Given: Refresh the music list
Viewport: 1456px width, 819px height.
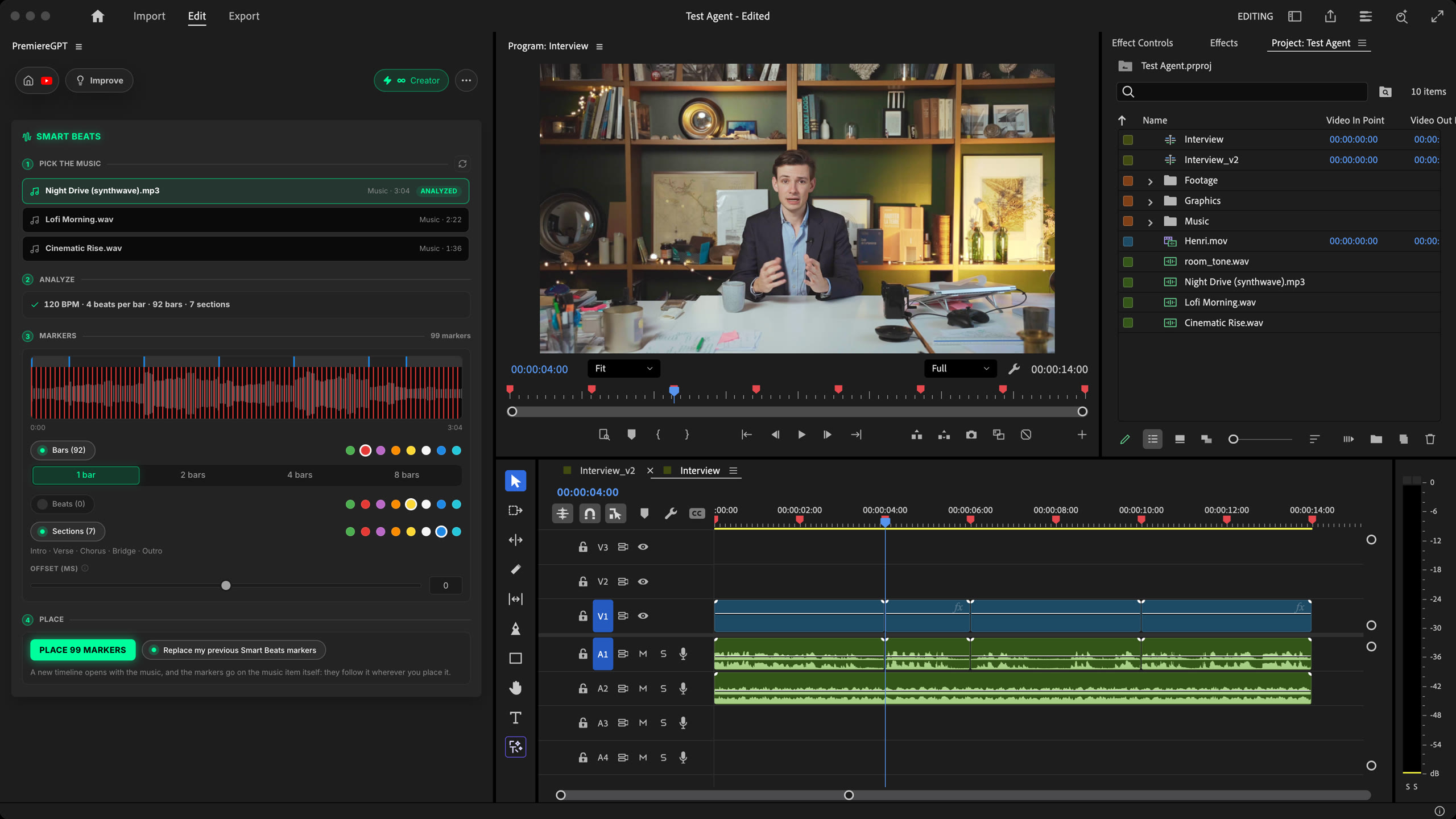Looking at the screenshot, I should [x=462, y=164].
